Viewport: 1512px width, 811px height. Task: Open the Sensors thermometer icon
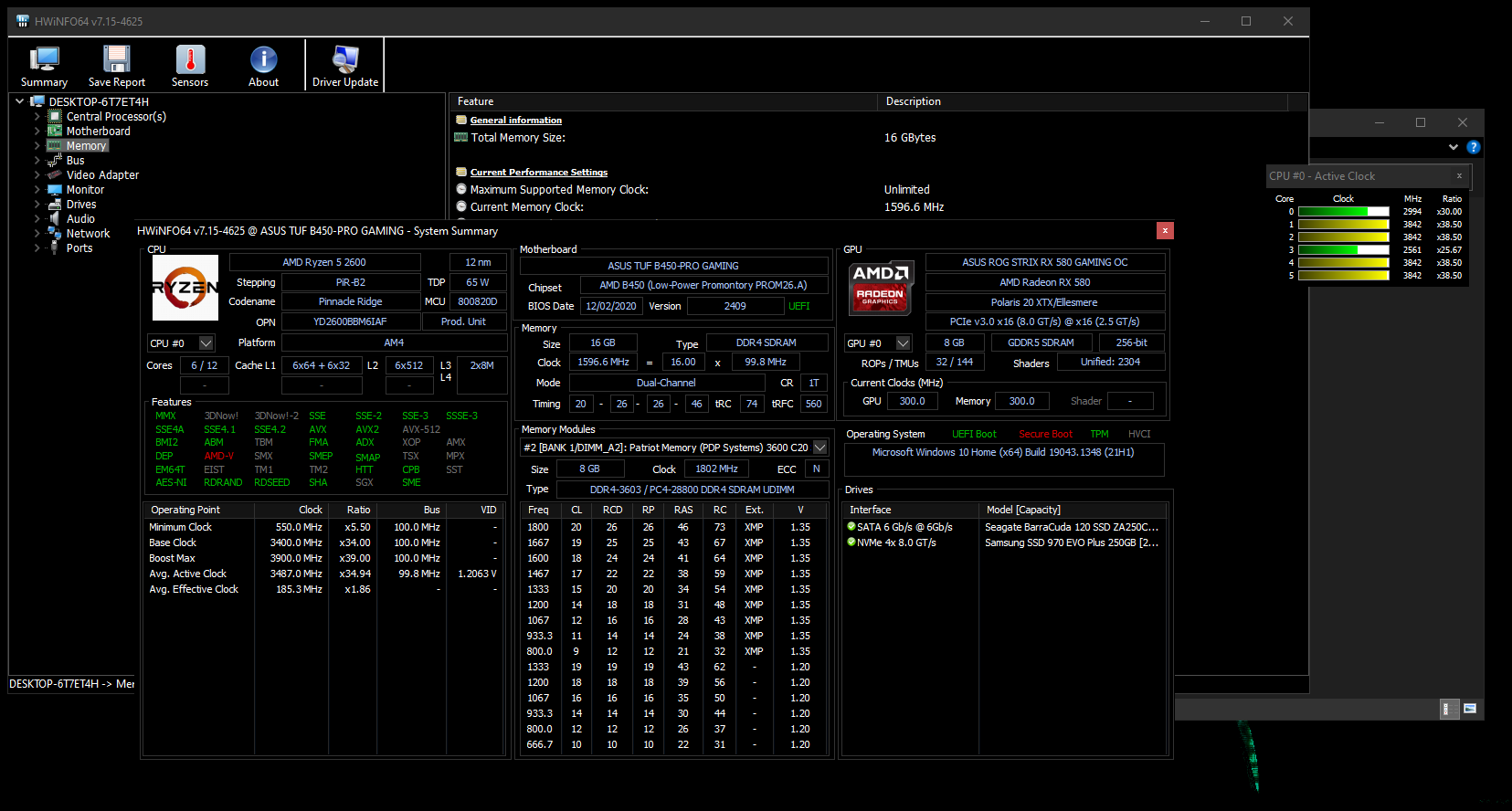pos(190,59)
